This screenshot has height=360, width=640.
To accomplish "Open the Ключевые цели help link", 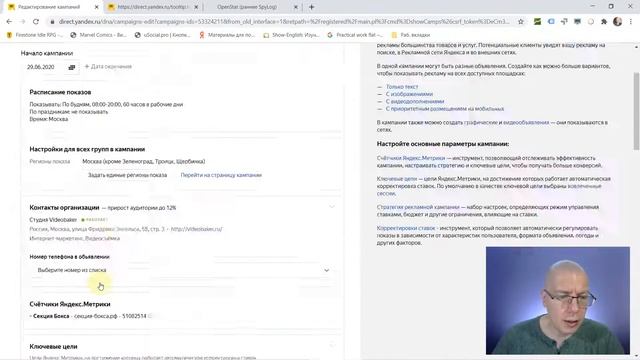I will (x=397, y=179).
